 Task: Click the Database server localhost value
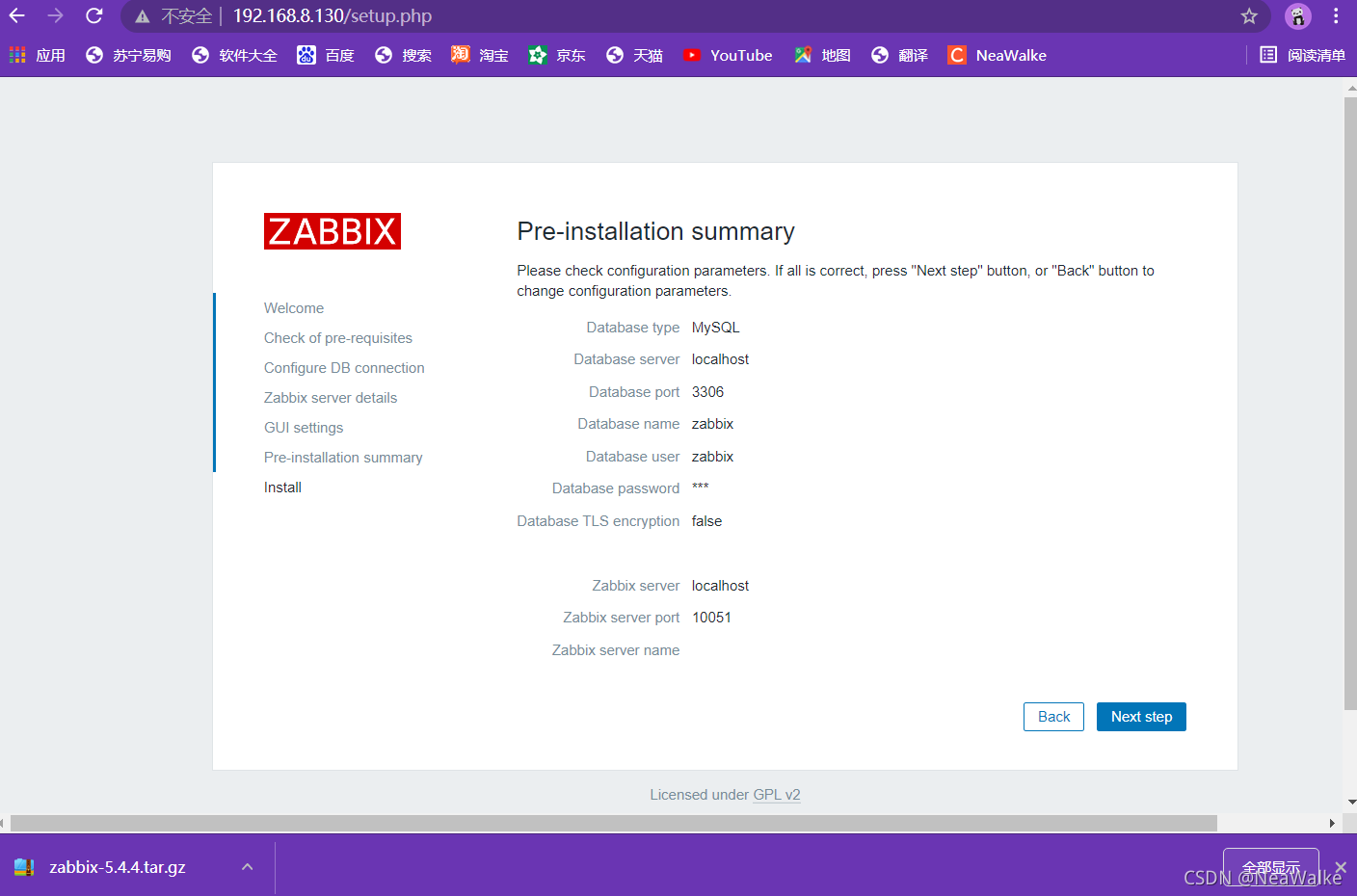tap(720, 359)
